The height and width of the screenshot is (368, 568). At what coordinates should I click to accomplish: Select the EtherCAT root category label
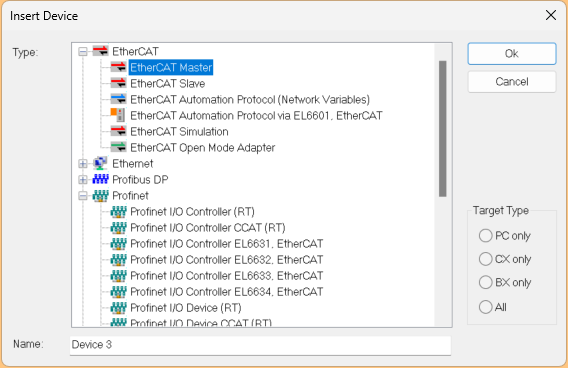(x=135, y=51)
